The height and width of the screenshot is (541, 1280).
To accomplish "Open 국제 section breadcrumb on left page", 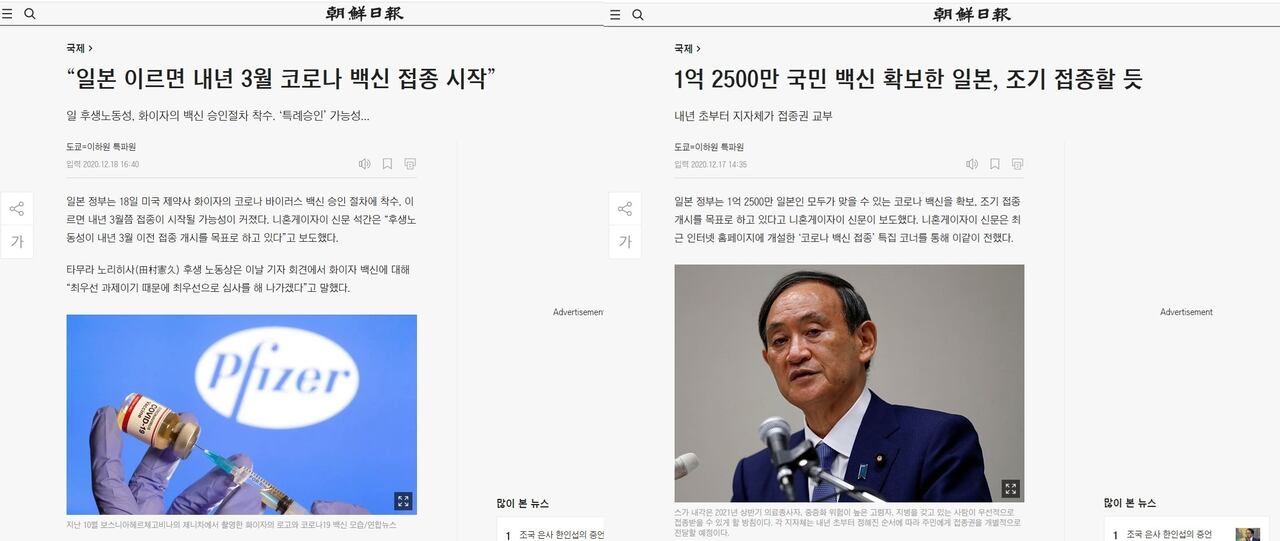I will tap(76, 48).
